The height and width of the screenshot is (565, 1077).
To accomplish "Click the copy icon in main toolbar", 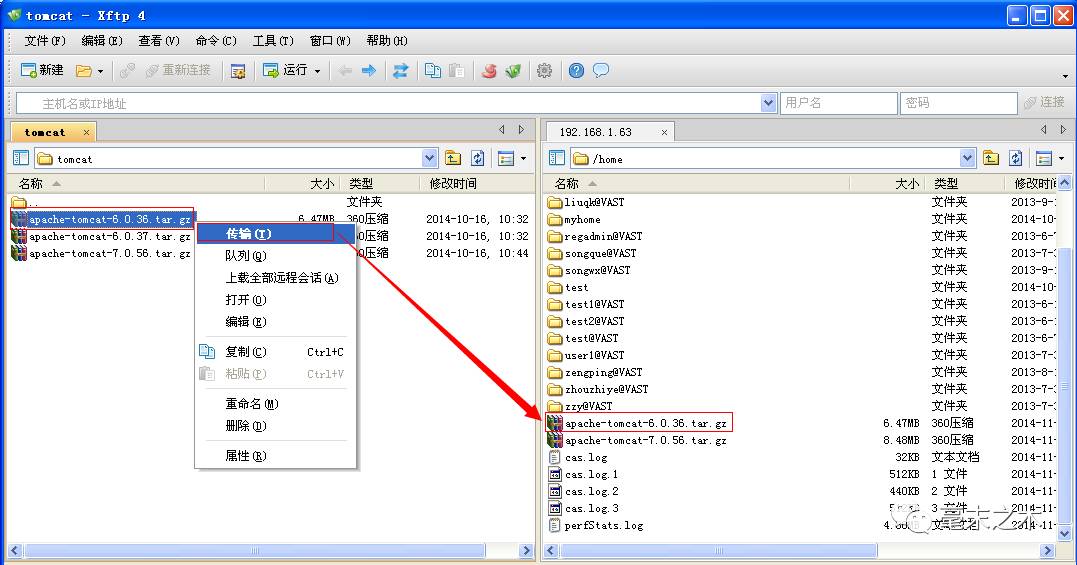I will click(433, 71).
